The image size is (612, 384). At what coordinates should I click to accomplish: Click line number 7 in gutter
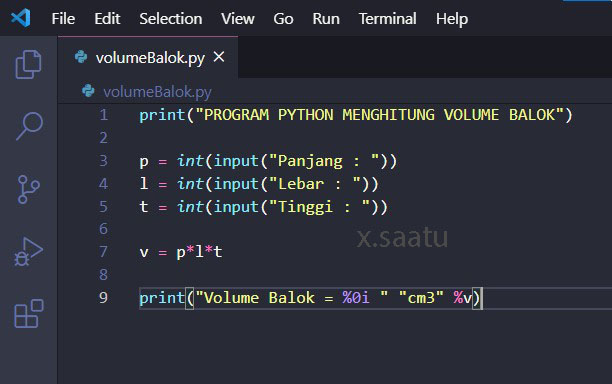(103, 252)
